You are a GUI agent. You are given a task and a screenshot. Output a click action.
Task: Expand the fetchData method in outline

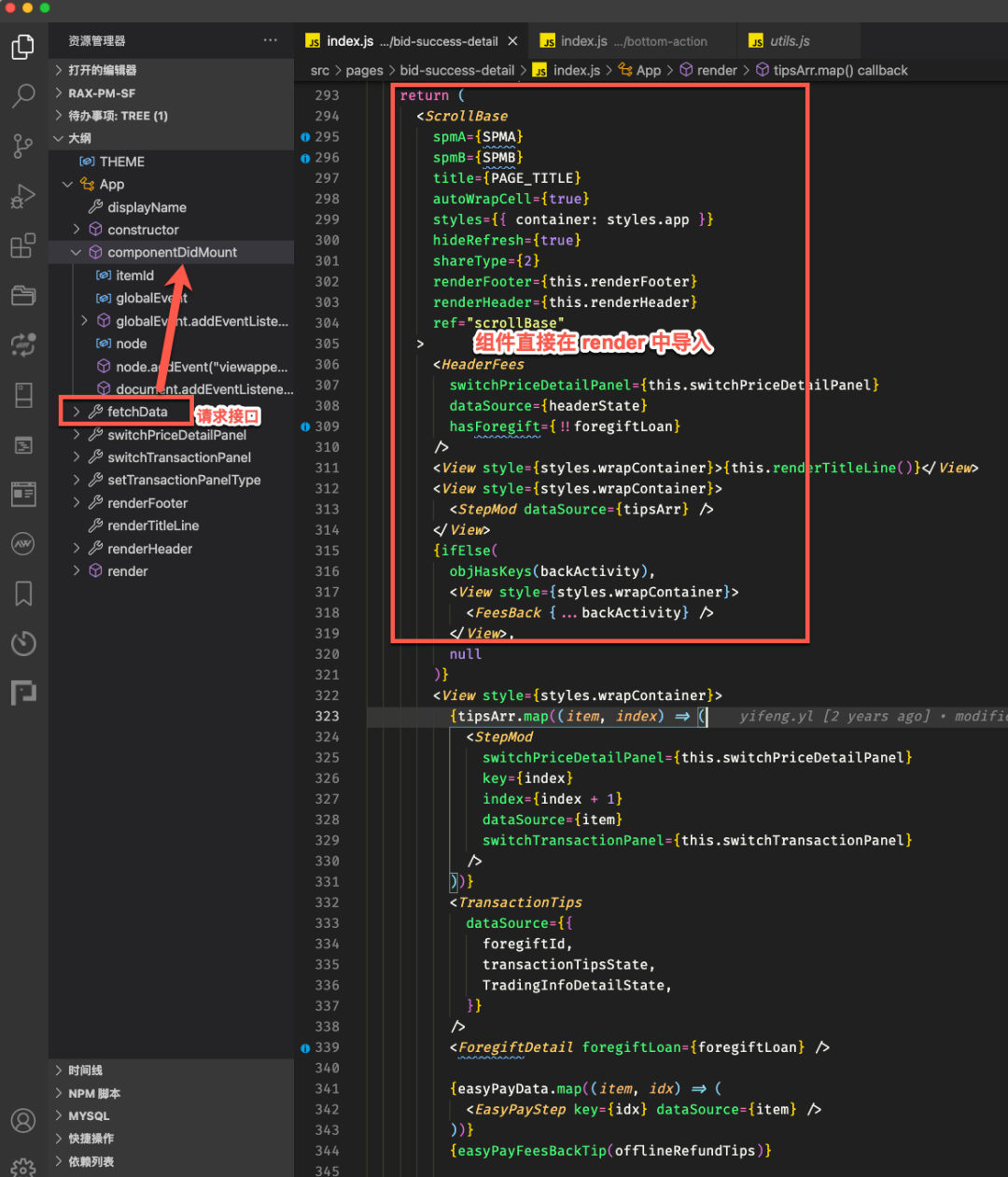(x=77, y=412)
